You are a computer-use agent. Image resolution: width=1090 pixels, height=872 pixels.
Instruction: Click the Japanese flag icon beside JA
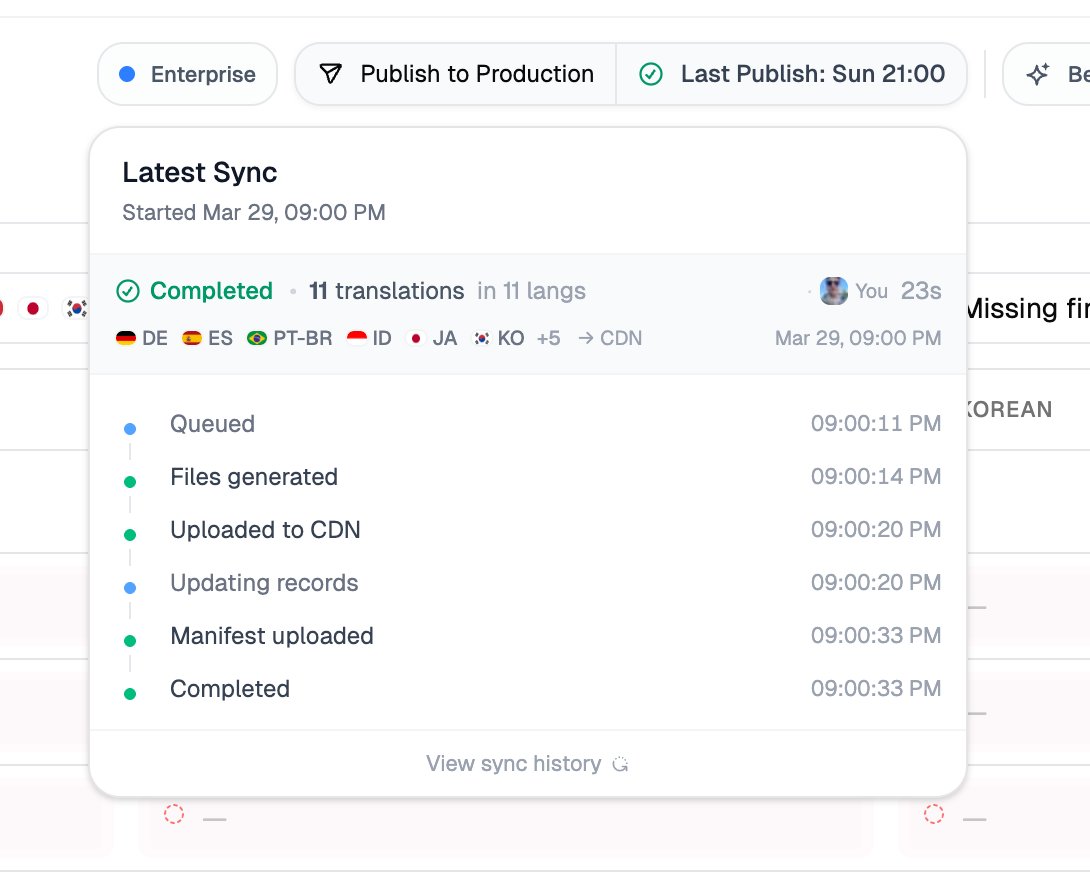(x=416, y=338)
